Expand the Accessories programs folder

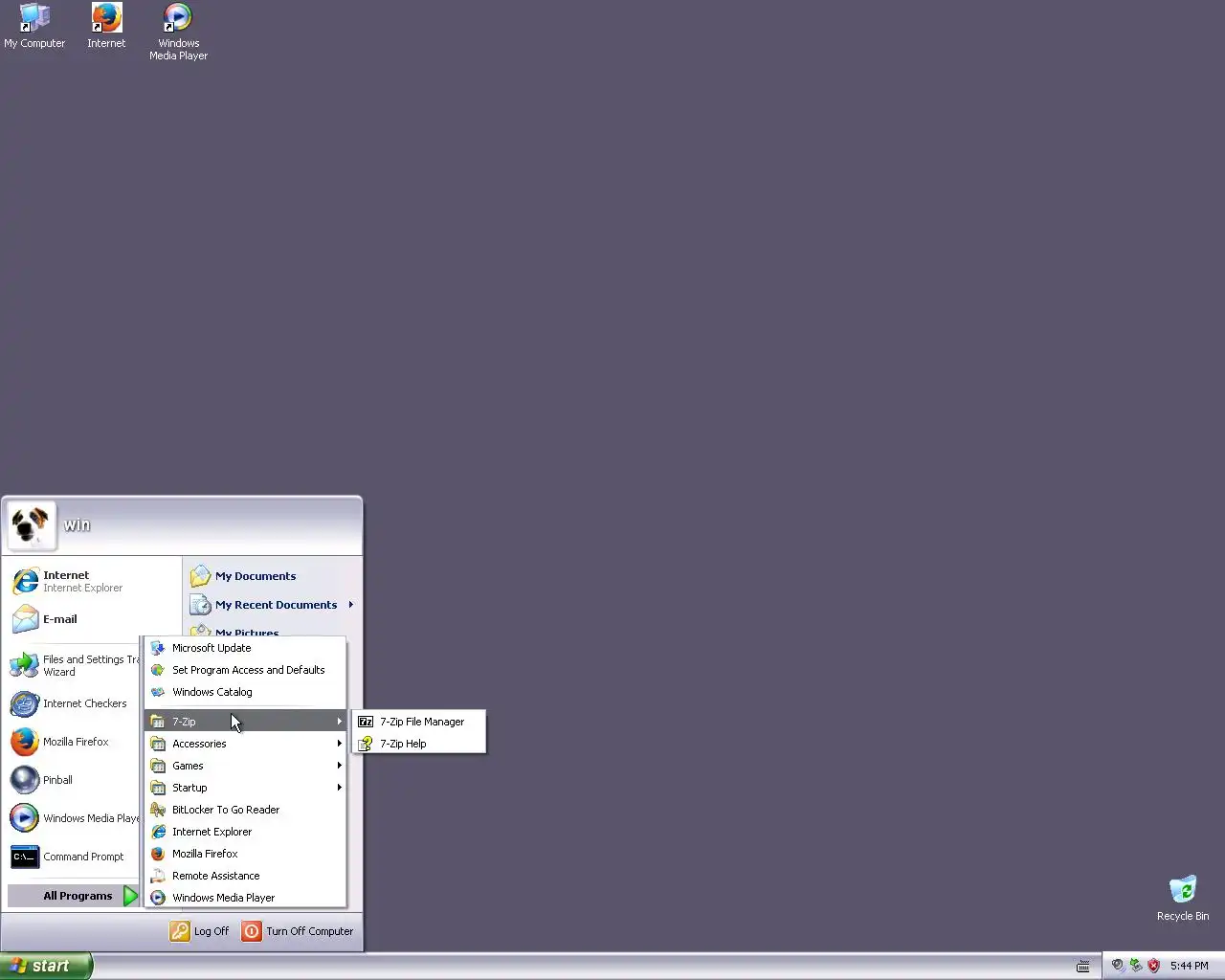coord(246,744)
